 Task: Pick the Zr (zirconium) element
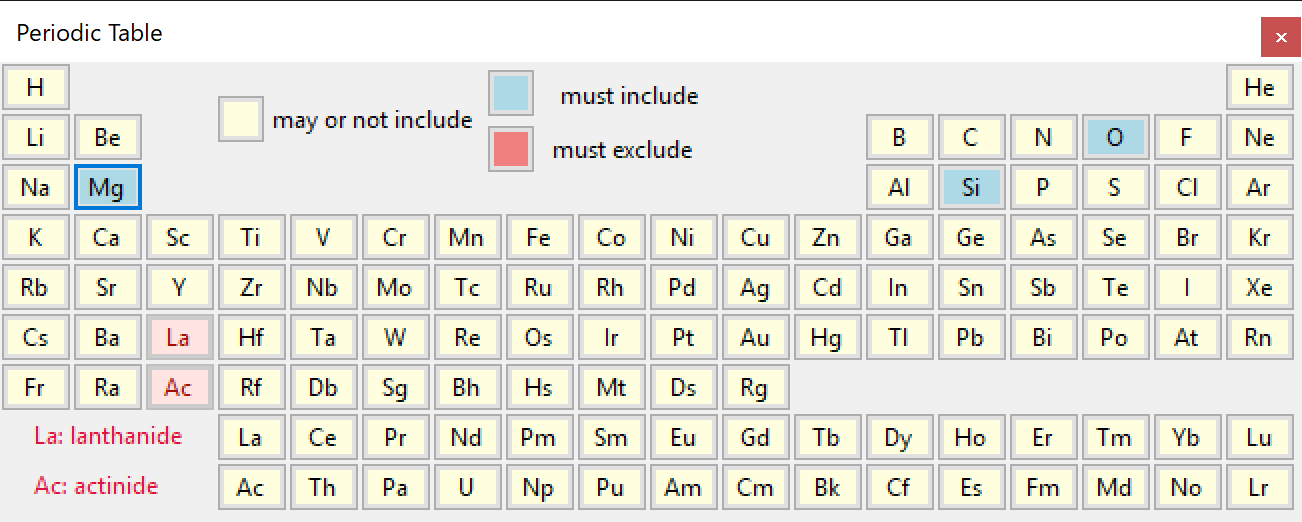(x=251, y=287)
